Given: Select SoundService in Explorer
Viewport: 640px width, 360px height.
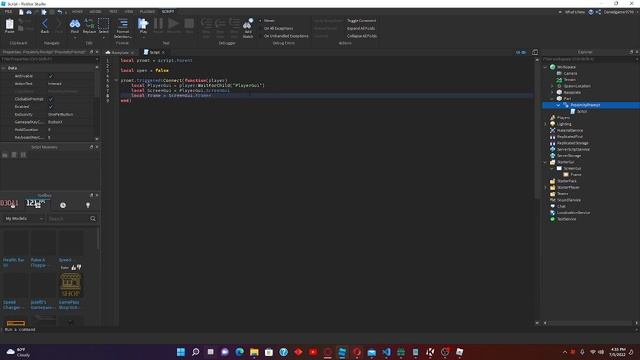Looking at the screenshot, I should (569, 200).
